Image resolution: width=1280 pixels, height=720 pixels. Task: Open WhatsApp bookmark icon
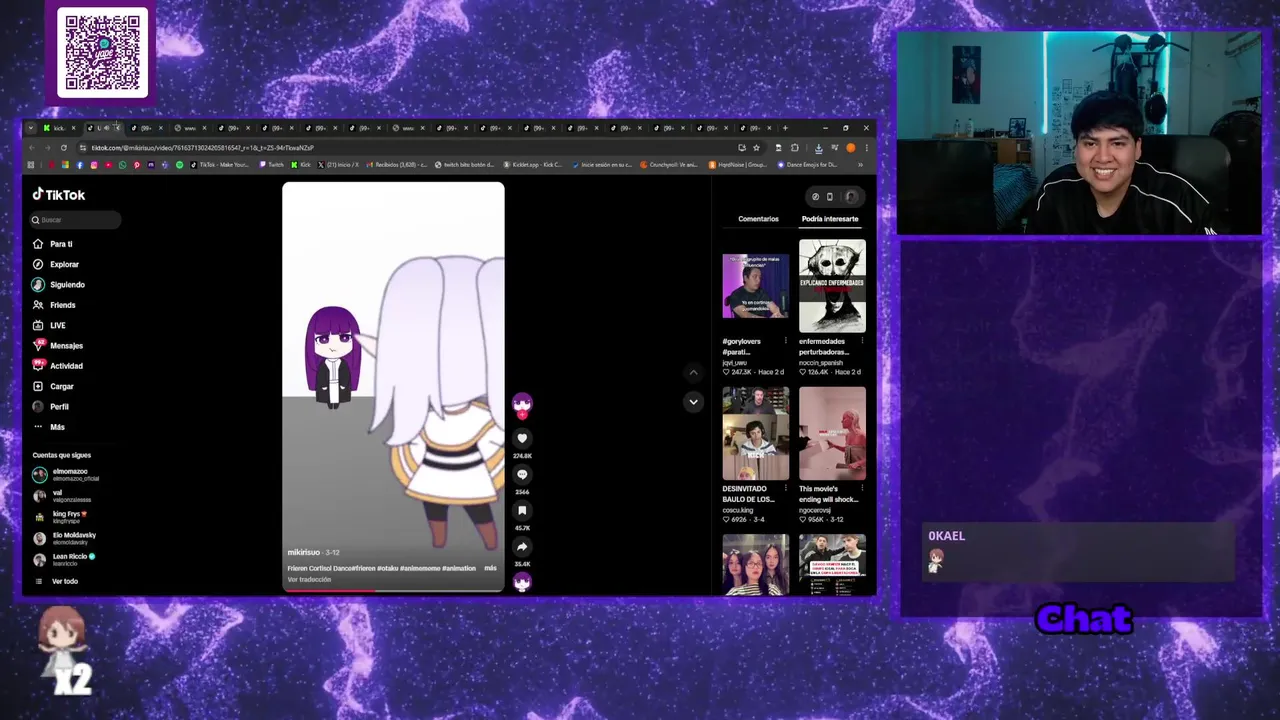pos(122,164)
